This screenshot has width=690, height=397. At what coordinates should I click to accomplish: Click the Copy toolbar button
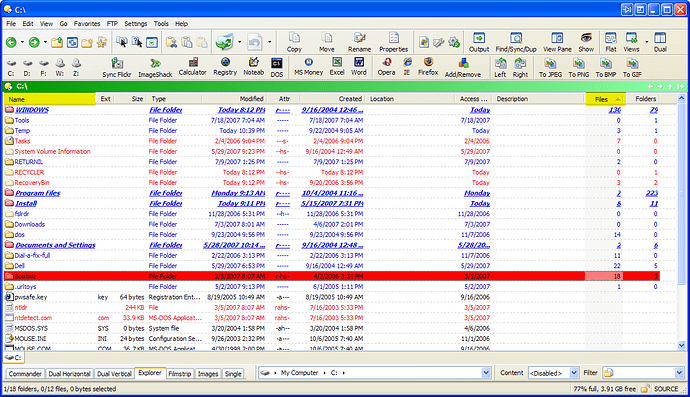coord(294,42)
